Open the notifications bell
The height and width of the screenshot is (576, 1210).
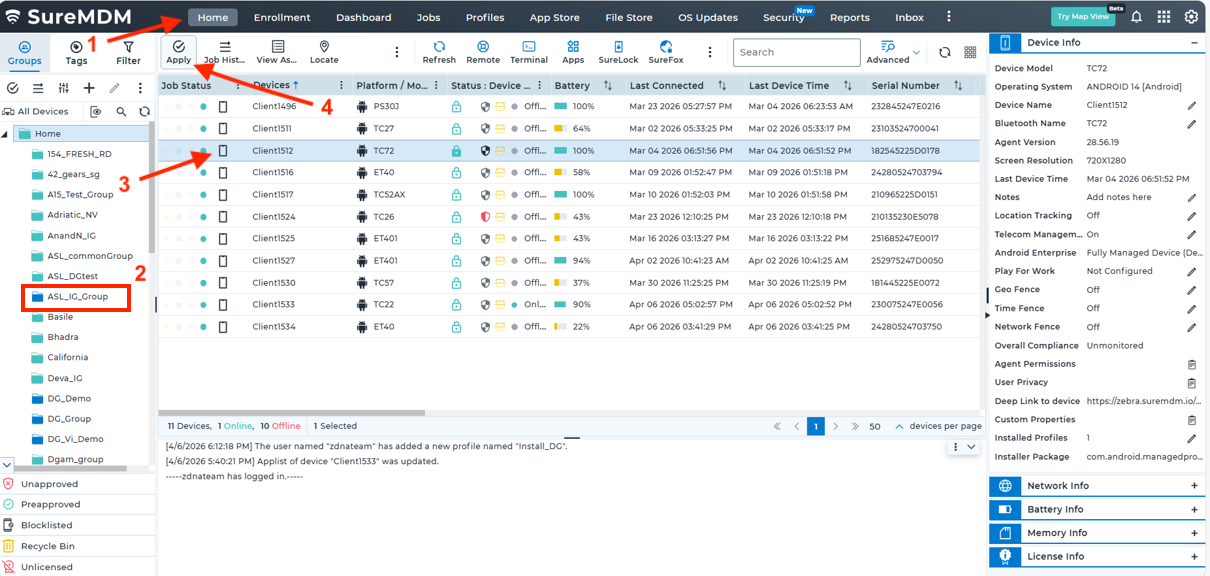point(1136,17)
